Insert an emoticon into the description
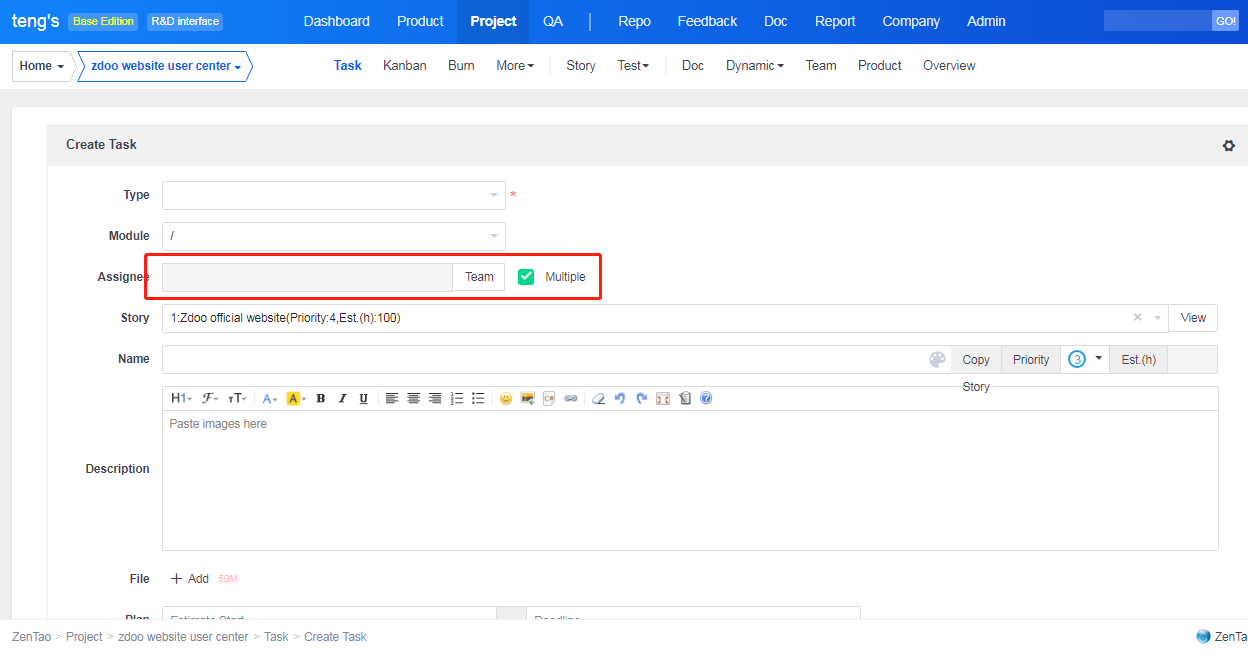Image resolution: width=1248 pixels, height=654 pixels. [506, 398]
